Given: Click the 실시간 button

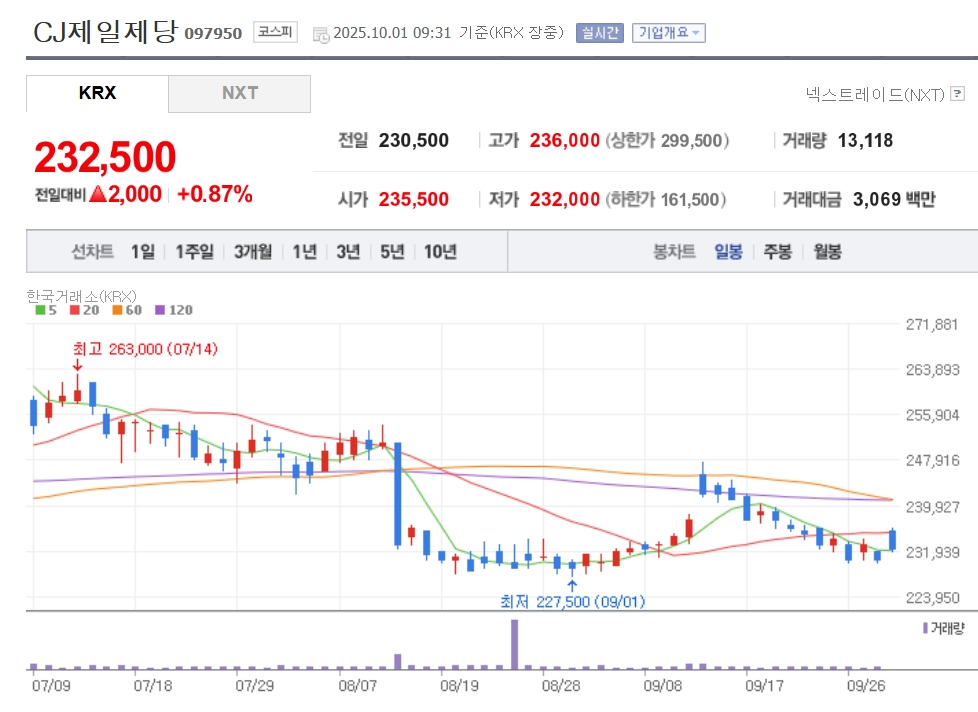Looking at the screenshot, I should click(x=599, y=32).
